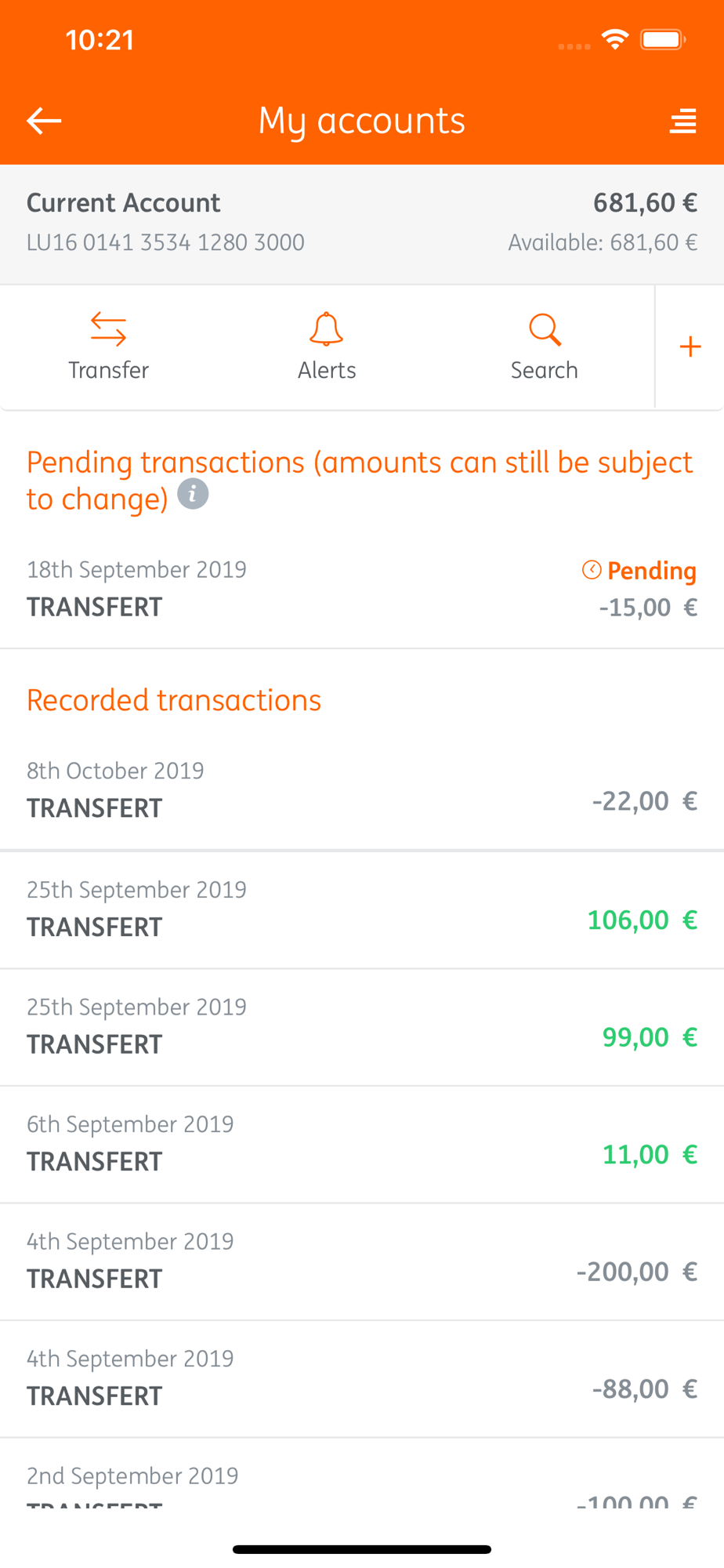Show pending transactions info icon
Screen dimensions: 724x1568
193,495
